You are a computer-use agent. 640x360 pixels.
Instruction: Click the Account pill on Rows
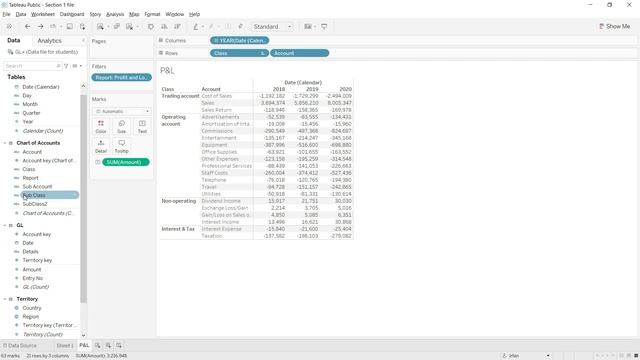[x=300, y=53]
